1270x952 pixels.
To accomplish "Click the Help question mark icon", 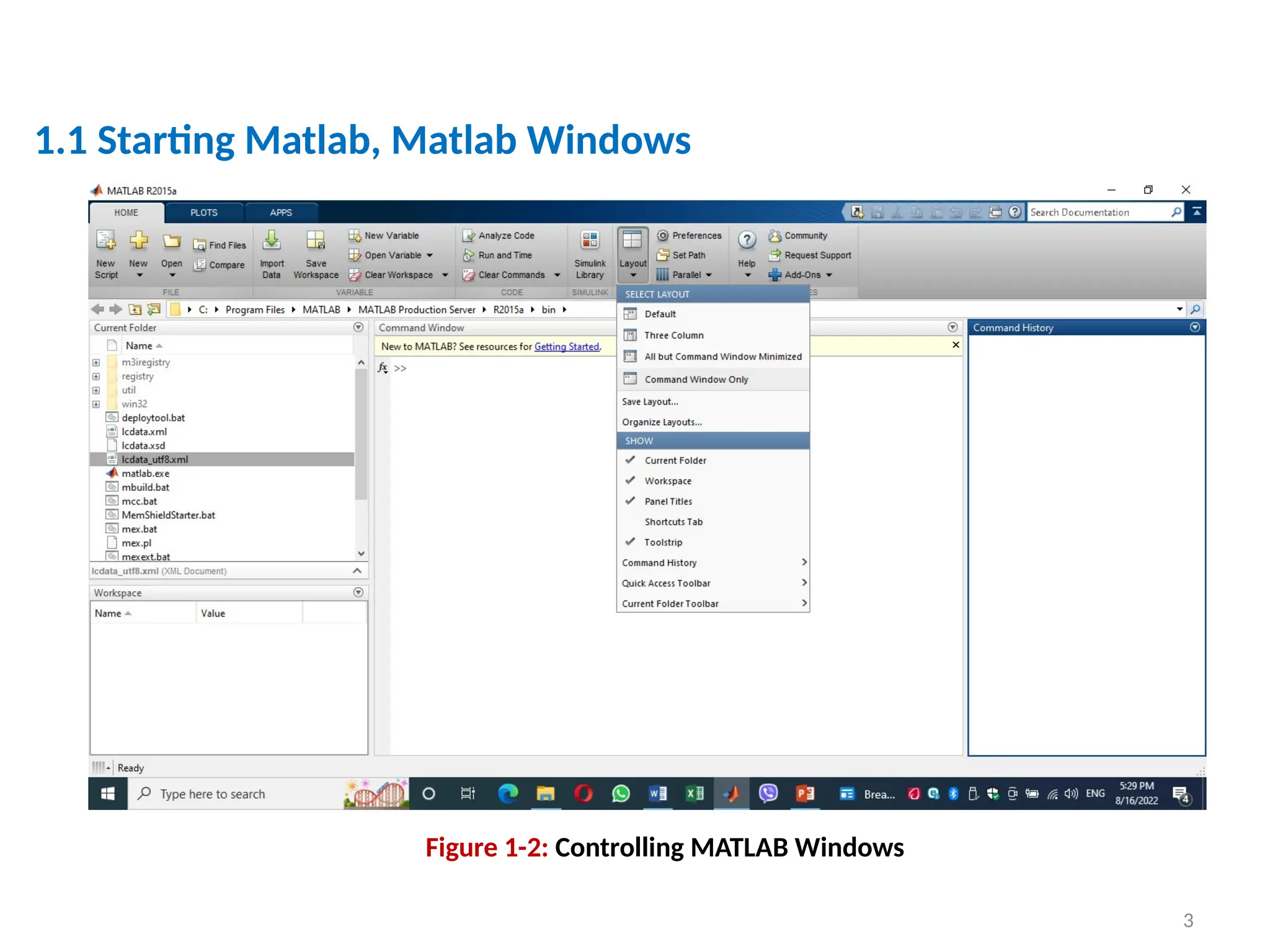I will 747,240.
